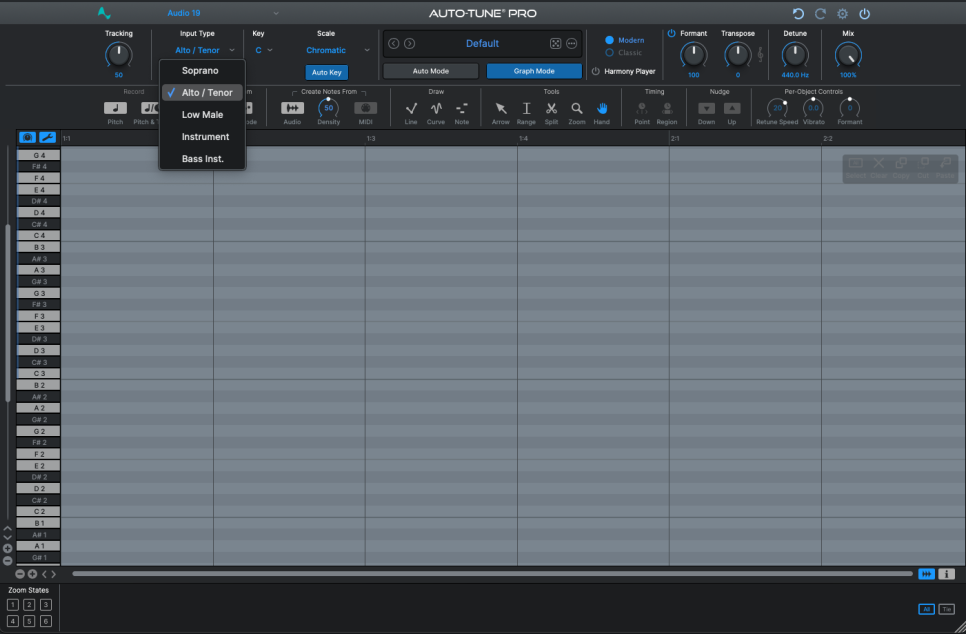The image size is (966, 634).
Task: Select the Hand scroll tool
Action: pos(602,108)
